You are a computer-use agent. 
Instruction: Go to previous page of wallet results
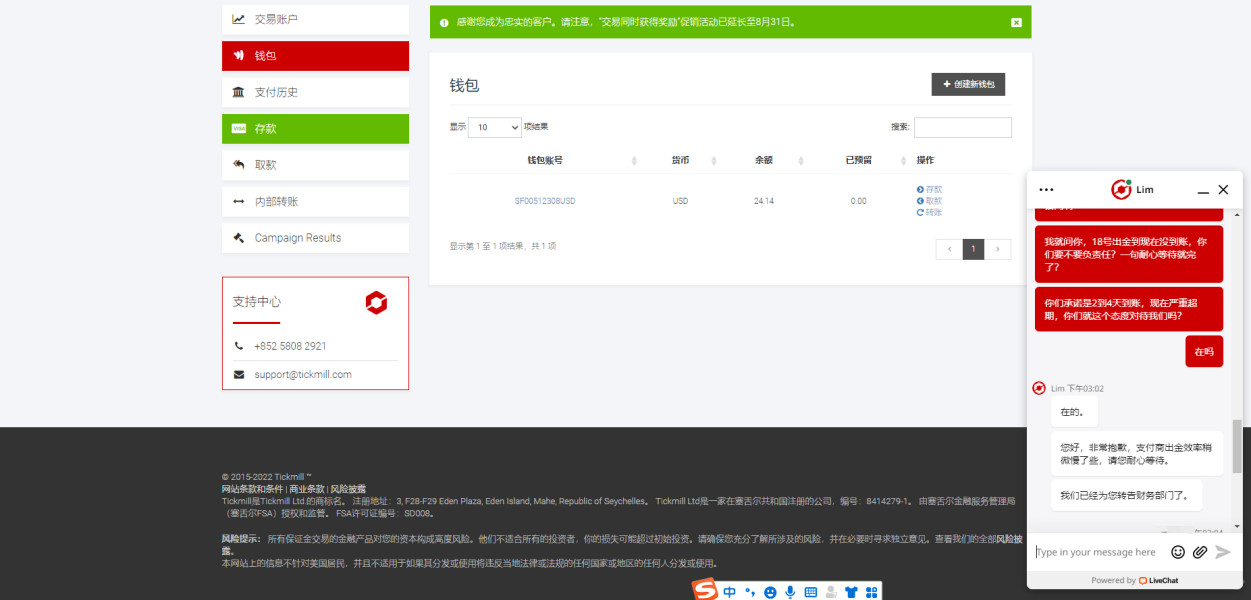coord(949,250)
